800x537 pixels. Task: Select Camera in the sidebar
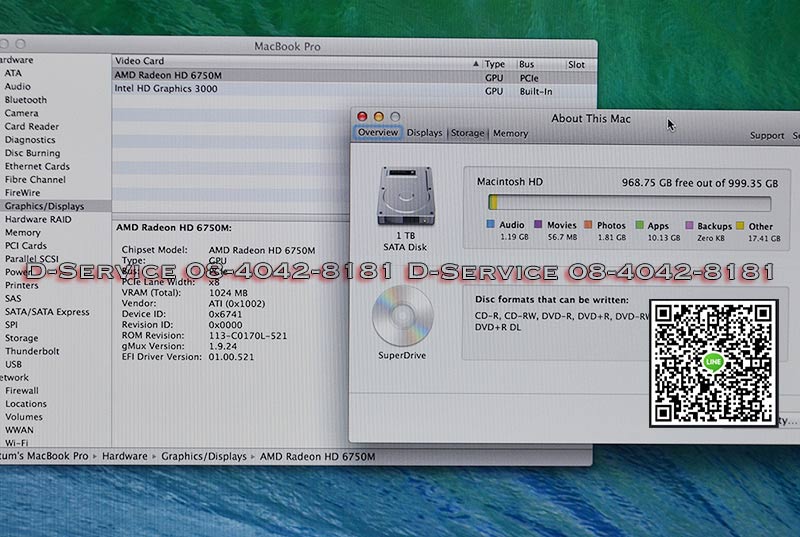click(x=21, y=113)
